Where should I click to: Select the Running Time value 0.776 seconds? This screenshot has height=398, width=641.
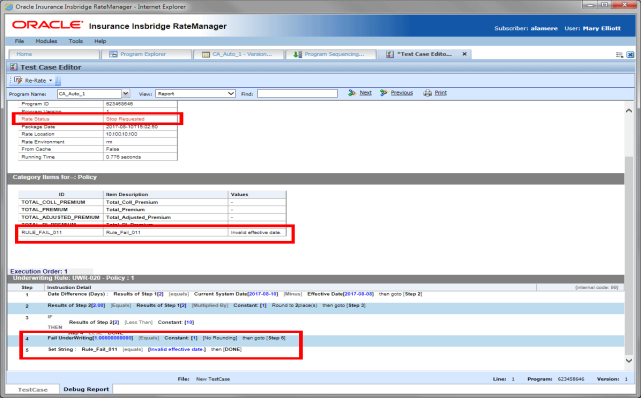coord(123,157)
